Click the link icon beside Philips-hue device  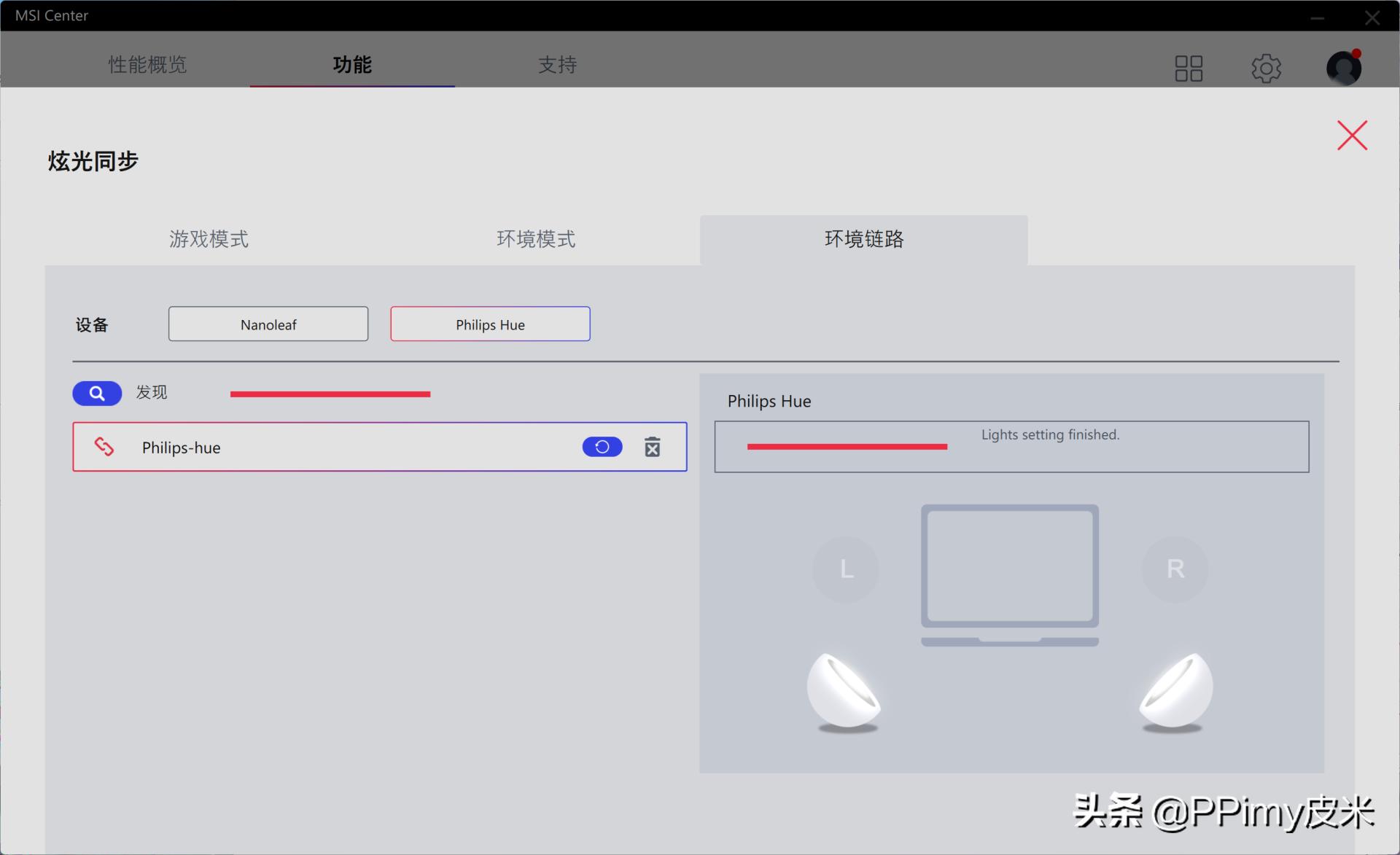point(105,447)
